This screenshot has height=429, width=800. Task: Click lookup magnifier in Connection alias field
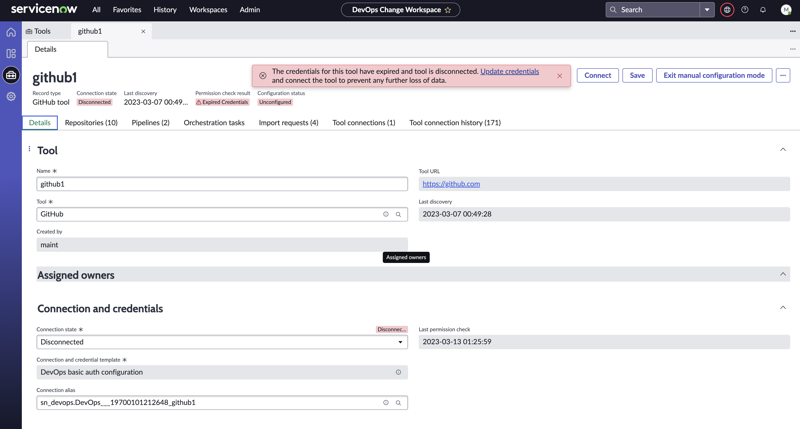(398, 402)
